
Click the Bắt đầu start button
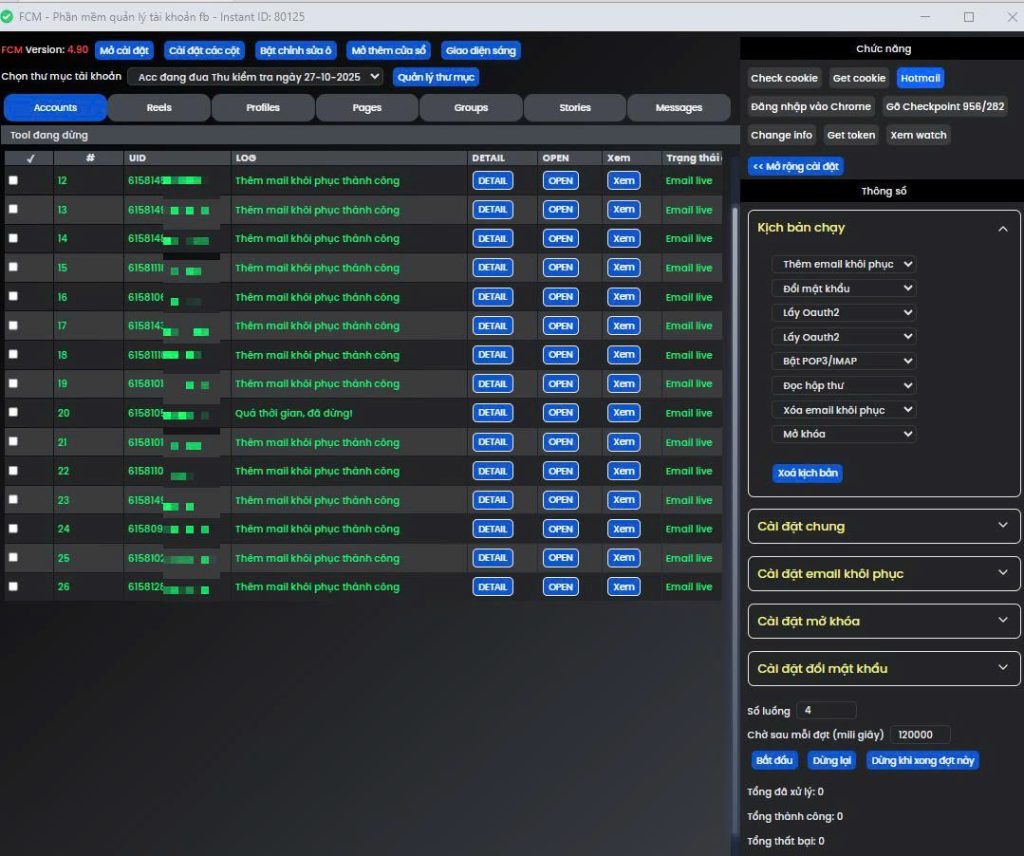[774, 761]
